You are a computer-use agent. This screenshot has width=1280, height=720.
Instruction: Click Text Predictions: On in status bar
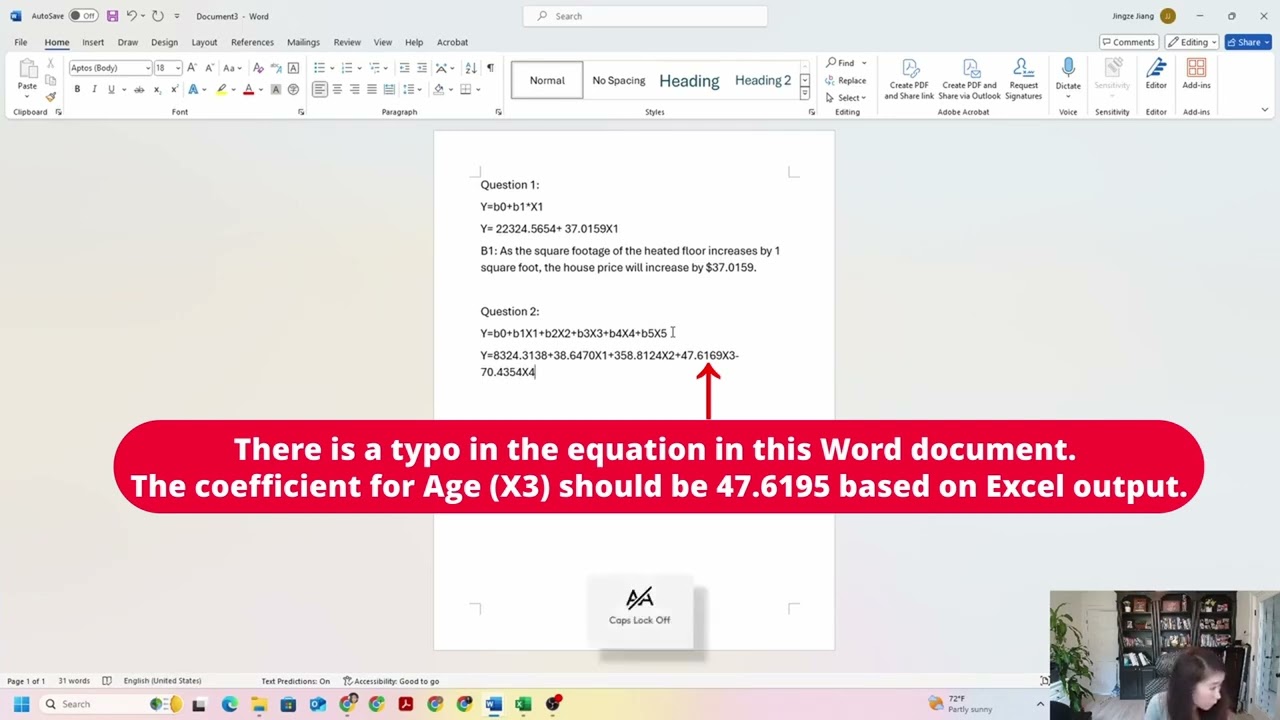[x=296, y=681]
